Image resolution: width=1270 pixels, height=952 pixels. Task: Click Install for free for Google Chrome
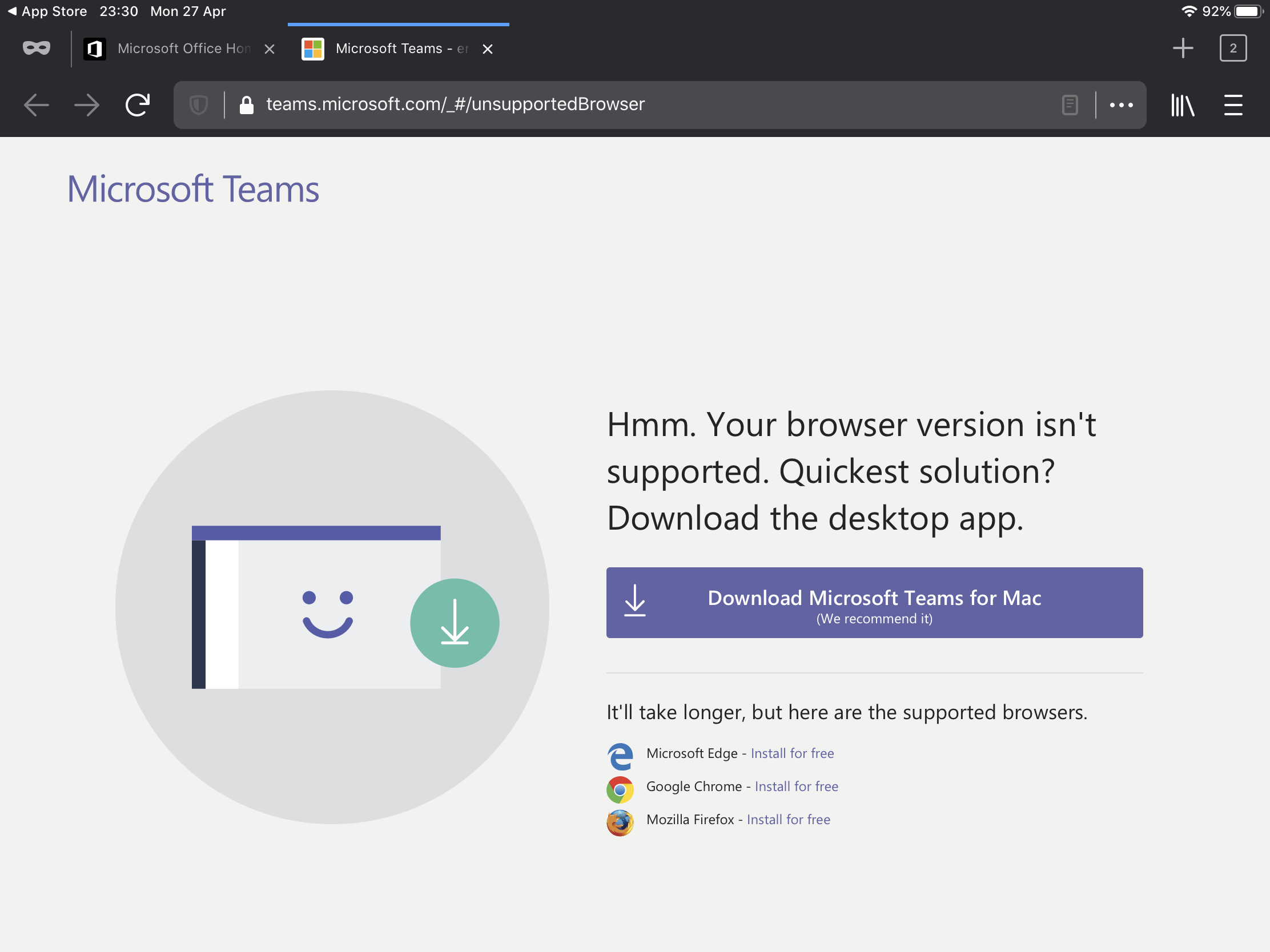(x=796, y=786)
